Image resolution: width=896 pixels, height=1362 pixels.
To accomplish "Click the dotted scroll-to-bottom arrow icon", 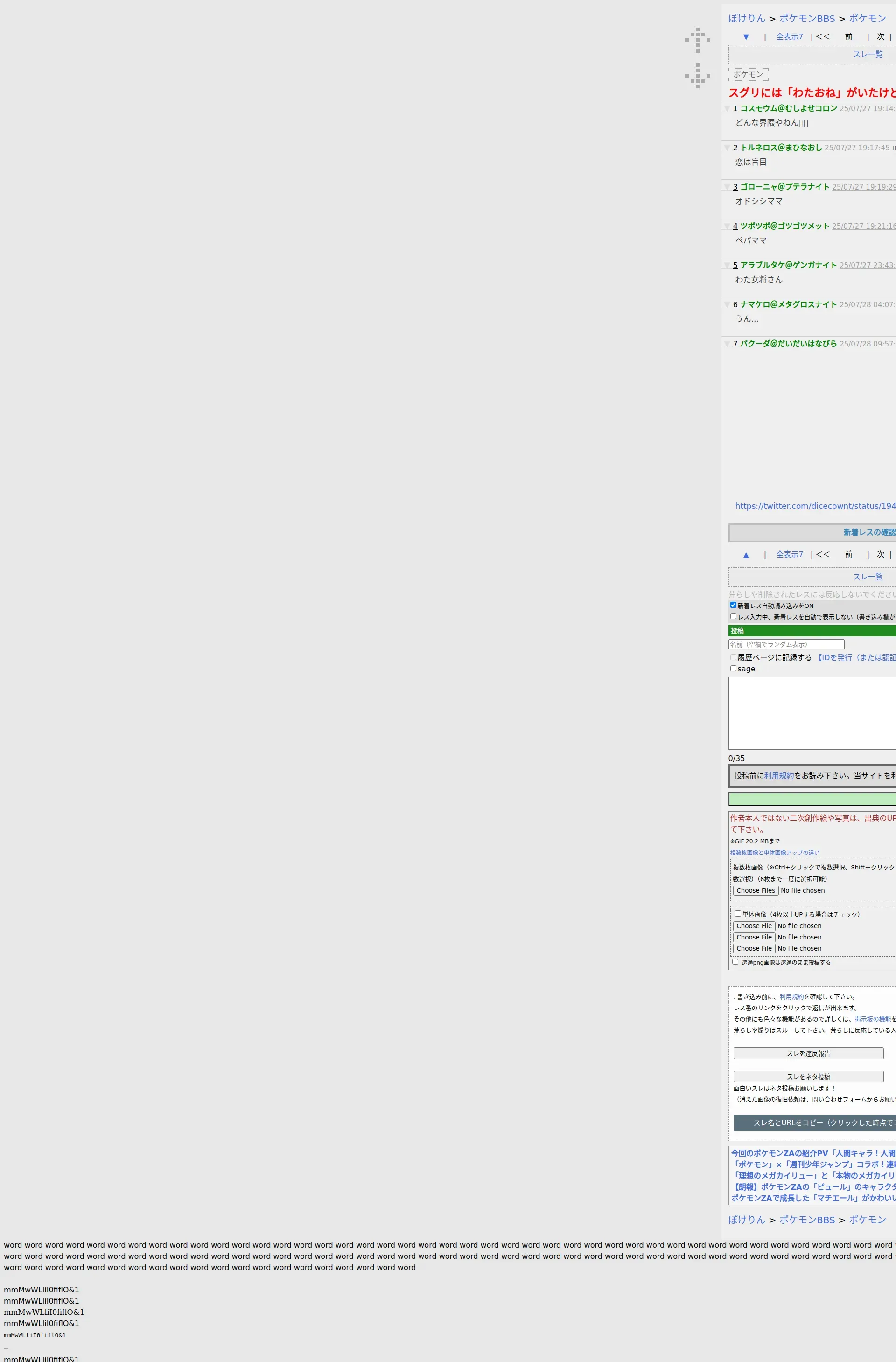I will point(697,75).
